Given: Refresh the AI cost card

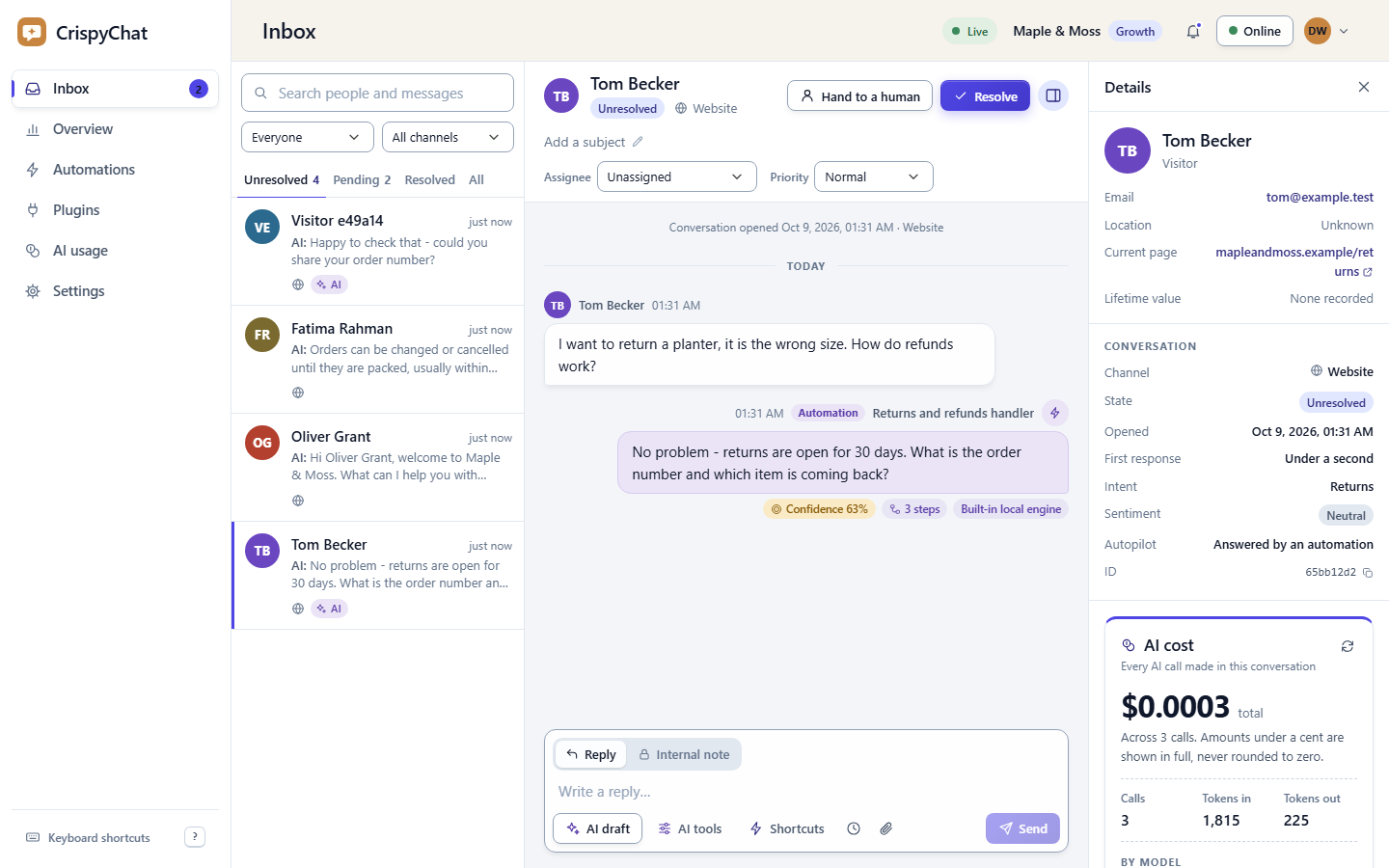Looking at the screenshot, I should click(1348, 646).
